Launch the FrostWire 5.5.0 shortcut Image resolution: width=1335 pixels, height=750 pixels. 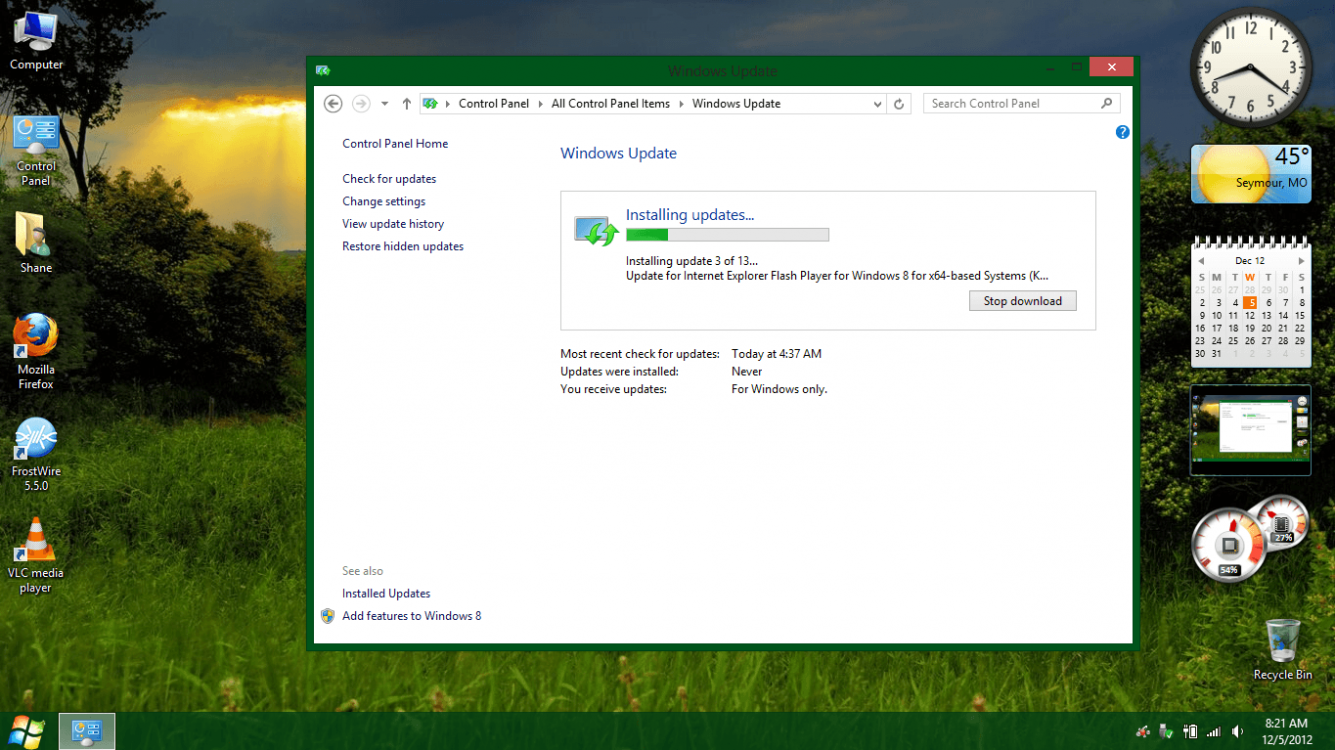36,455
